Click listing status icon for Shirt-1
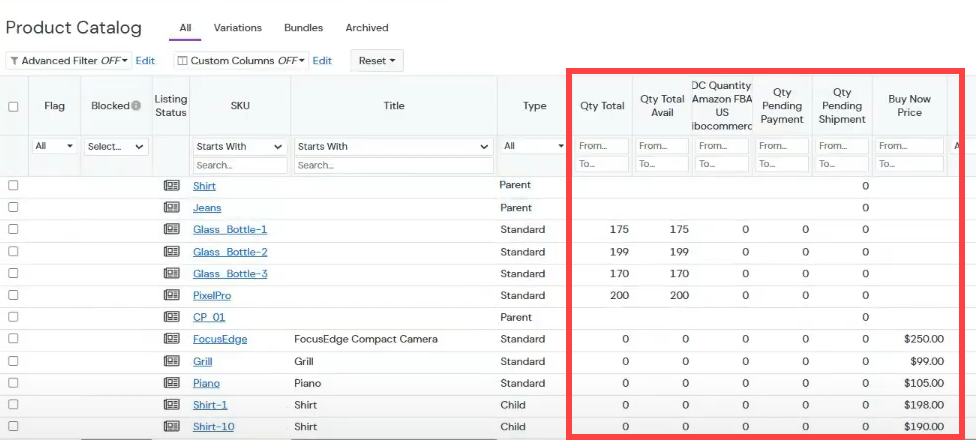Screen dimensions: 976x440 172,405
